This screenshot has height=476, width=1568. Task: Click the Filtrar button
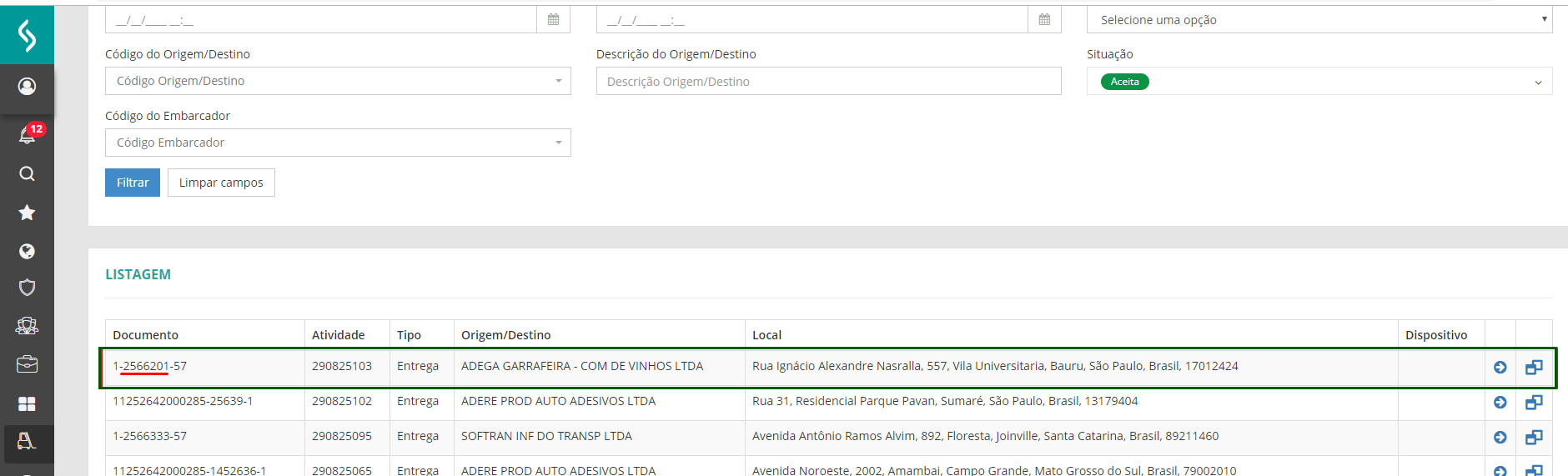click(133, 183)
